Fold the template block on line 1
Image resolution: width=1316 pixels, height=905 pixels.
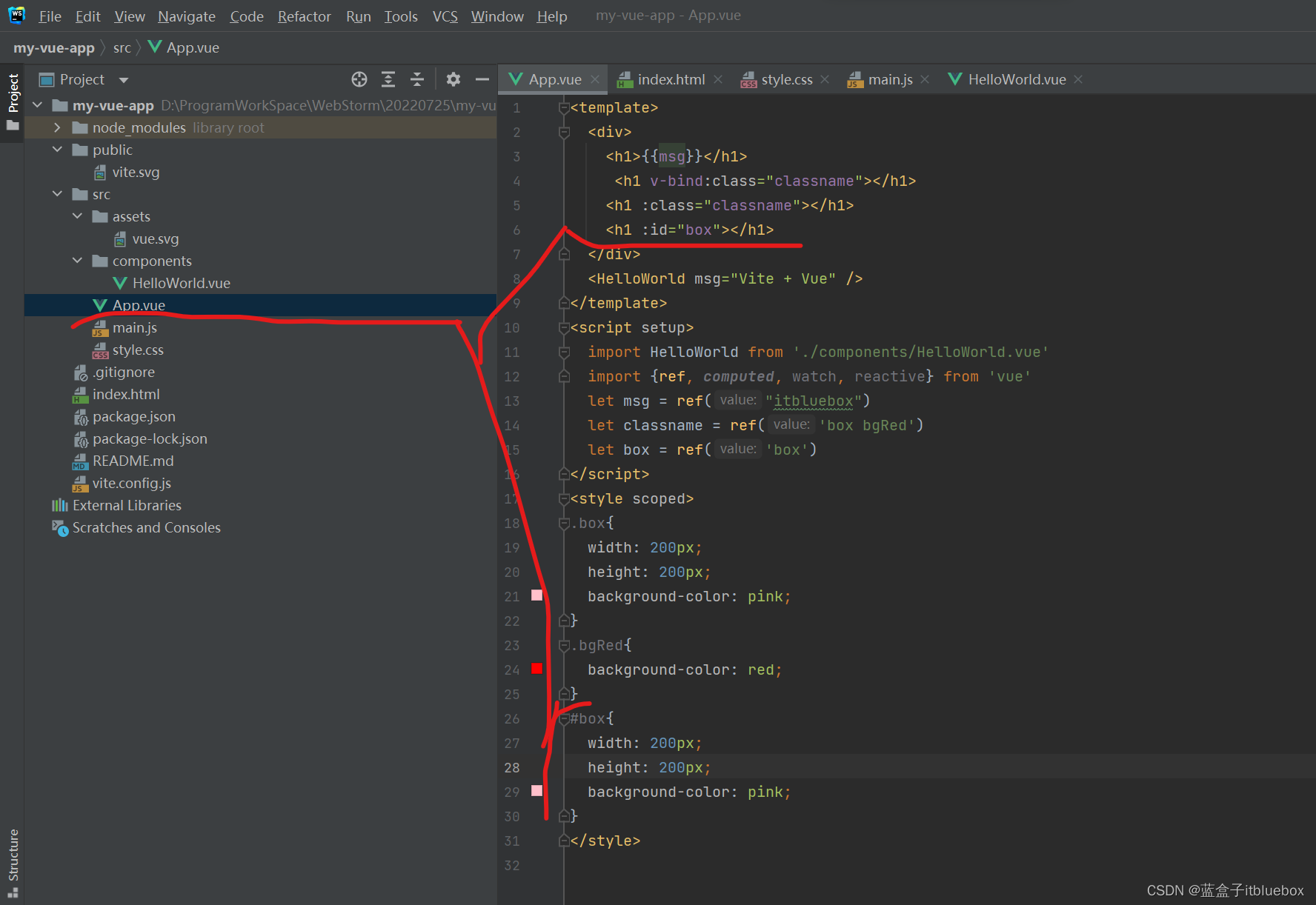564,108
